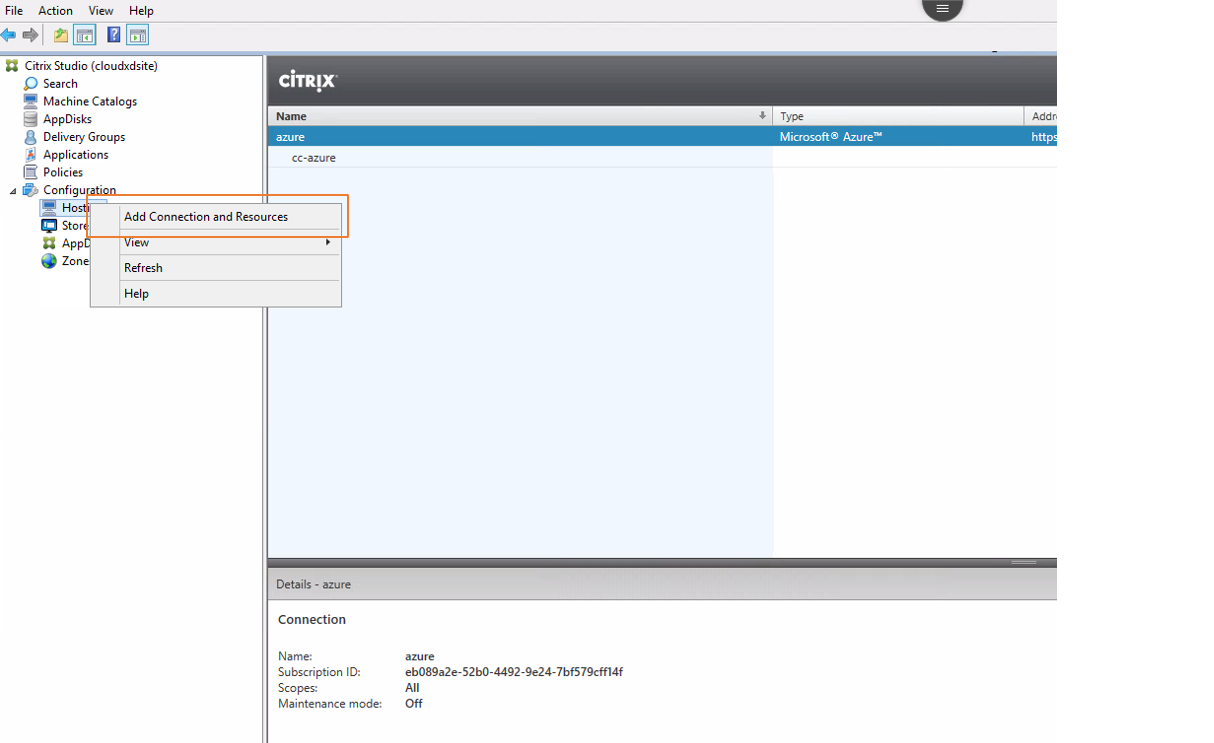This screenshot has height=743, width=1214.
Task: Click the Hosting computer icon
Action: pyautogui.click(x=49, y=208)
